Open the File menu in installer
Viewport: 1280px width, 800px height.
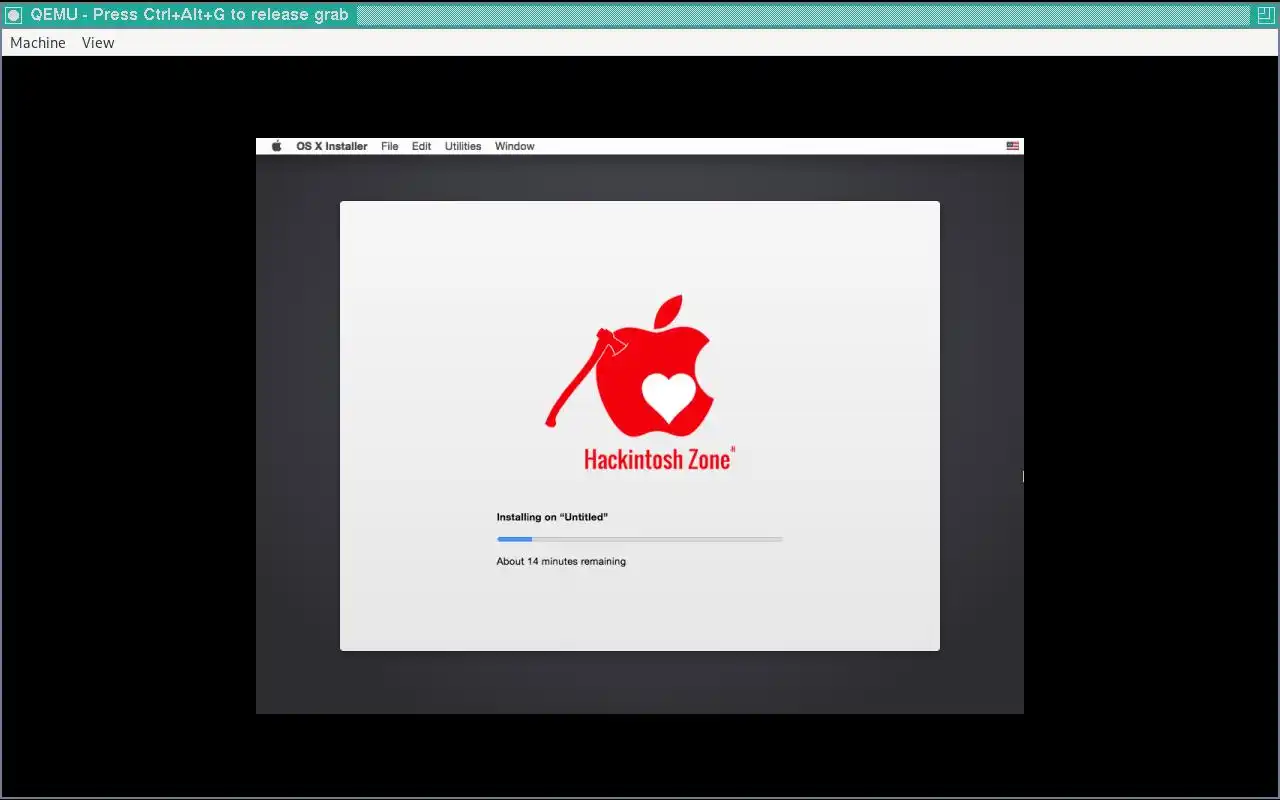pos(390,146)
